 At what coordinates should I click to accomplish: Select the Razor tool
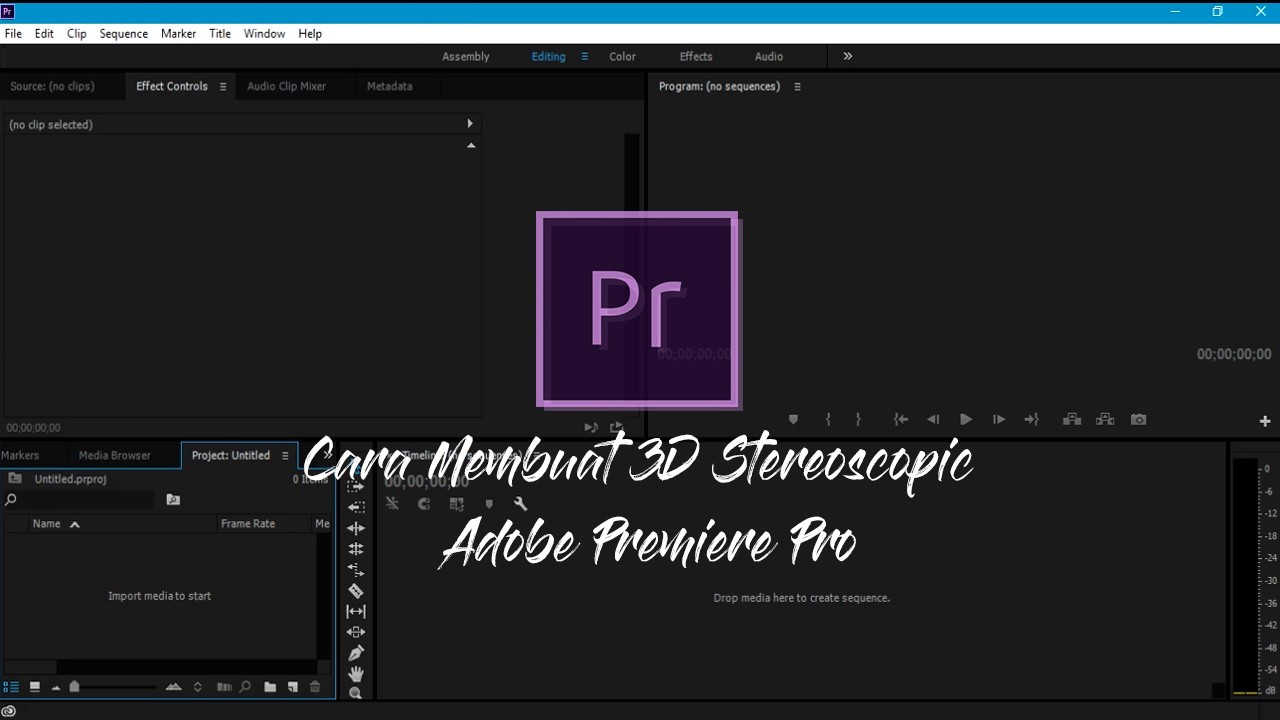point(356,591)
